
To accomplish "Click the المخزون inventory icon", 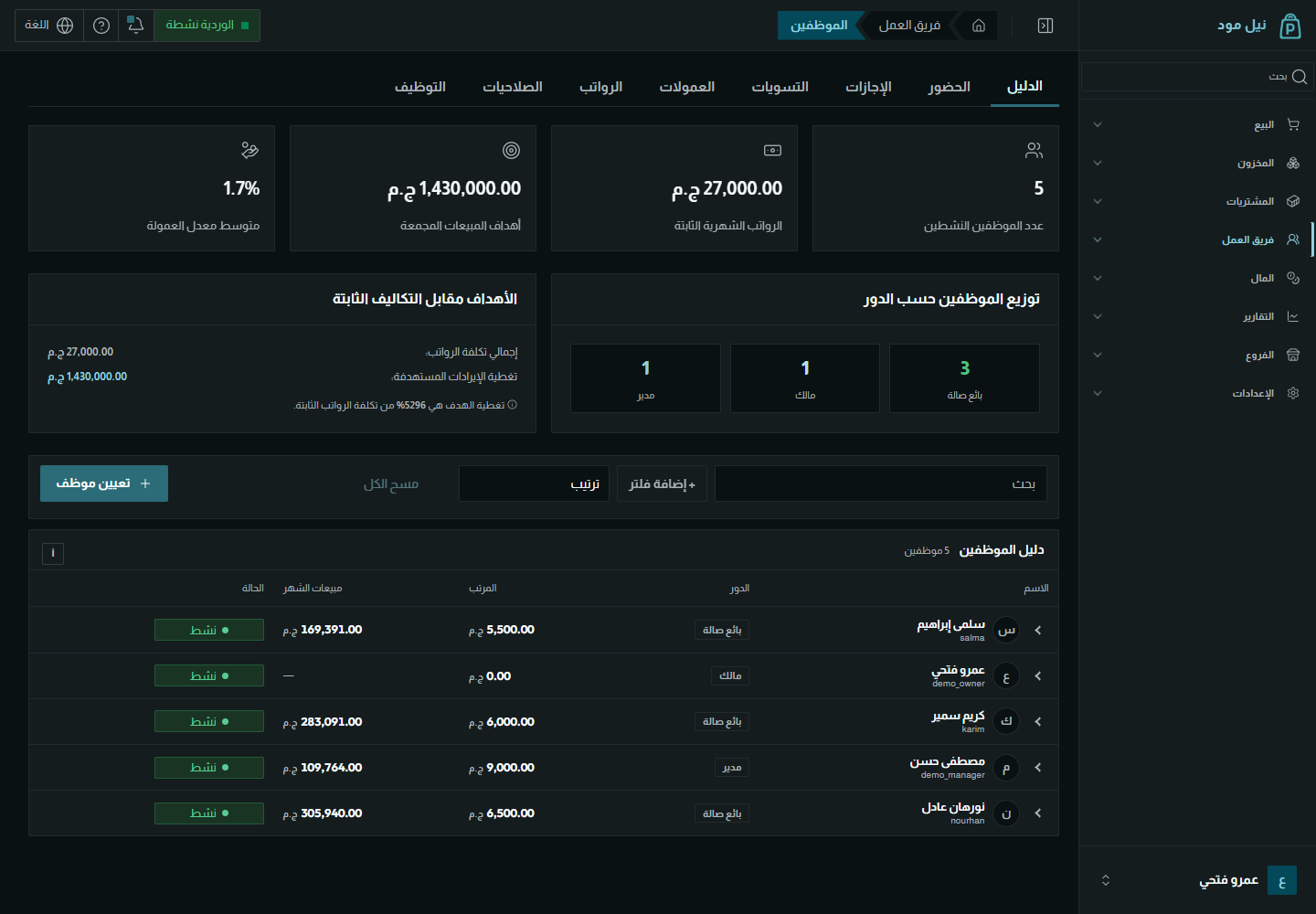I will pos(1293,163).
